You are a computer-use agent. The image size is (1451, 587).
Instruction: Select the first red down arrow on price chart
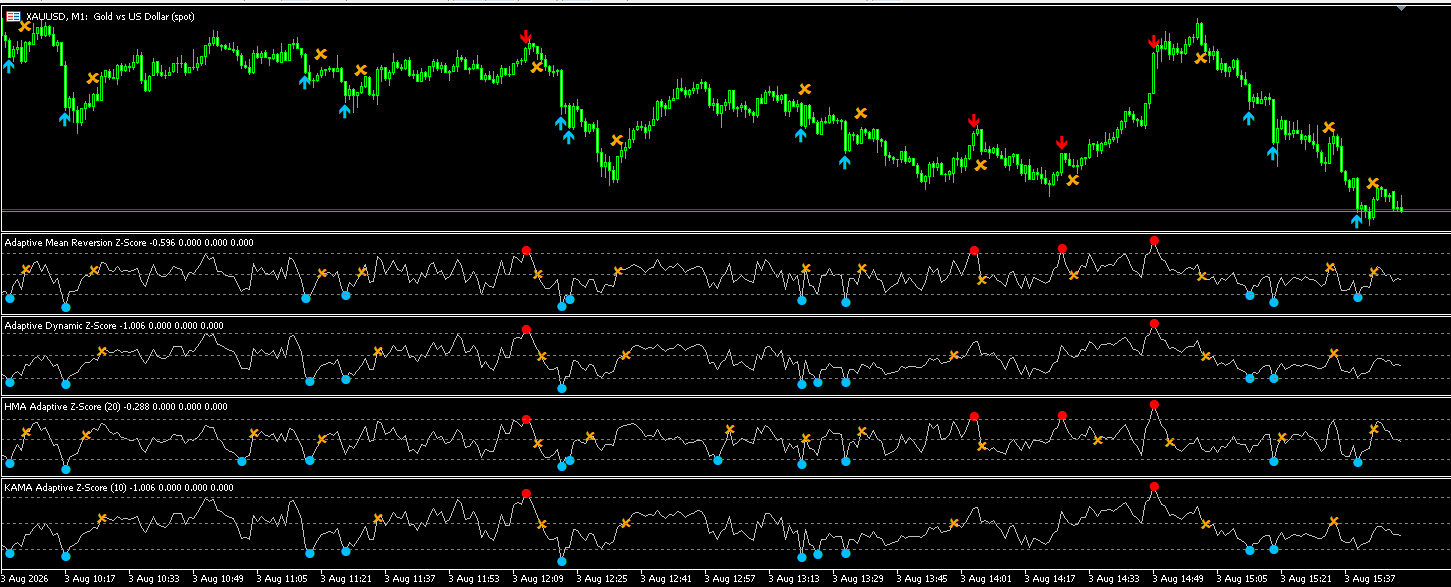pyautogui.click(x=526, y=37)
